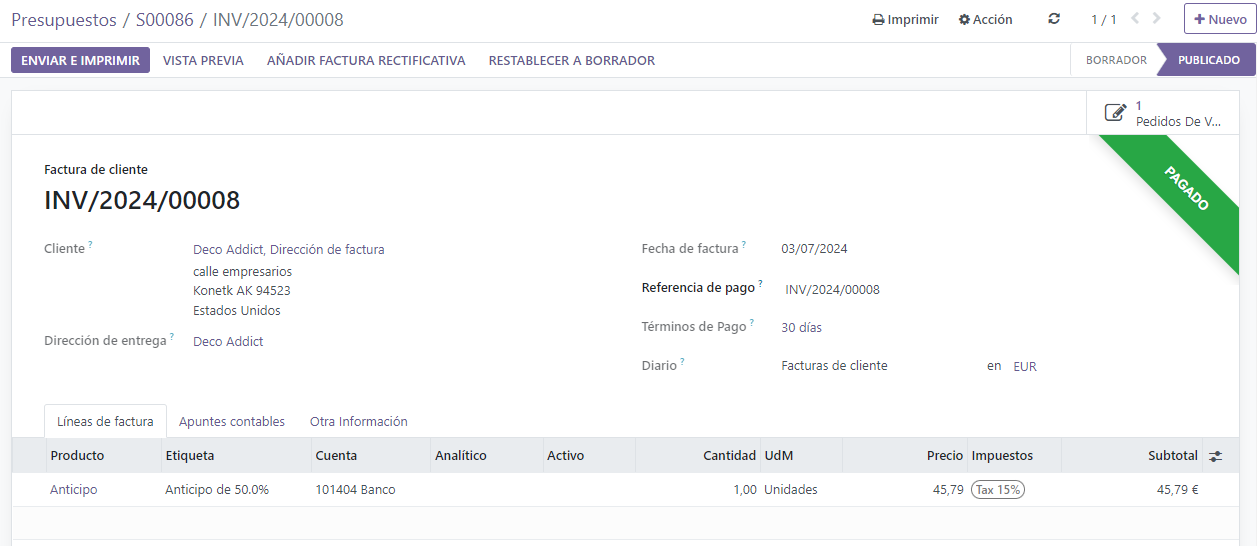1257x546 pixels.
Task: Open the Otra Información tab
Action: point(358,422)
